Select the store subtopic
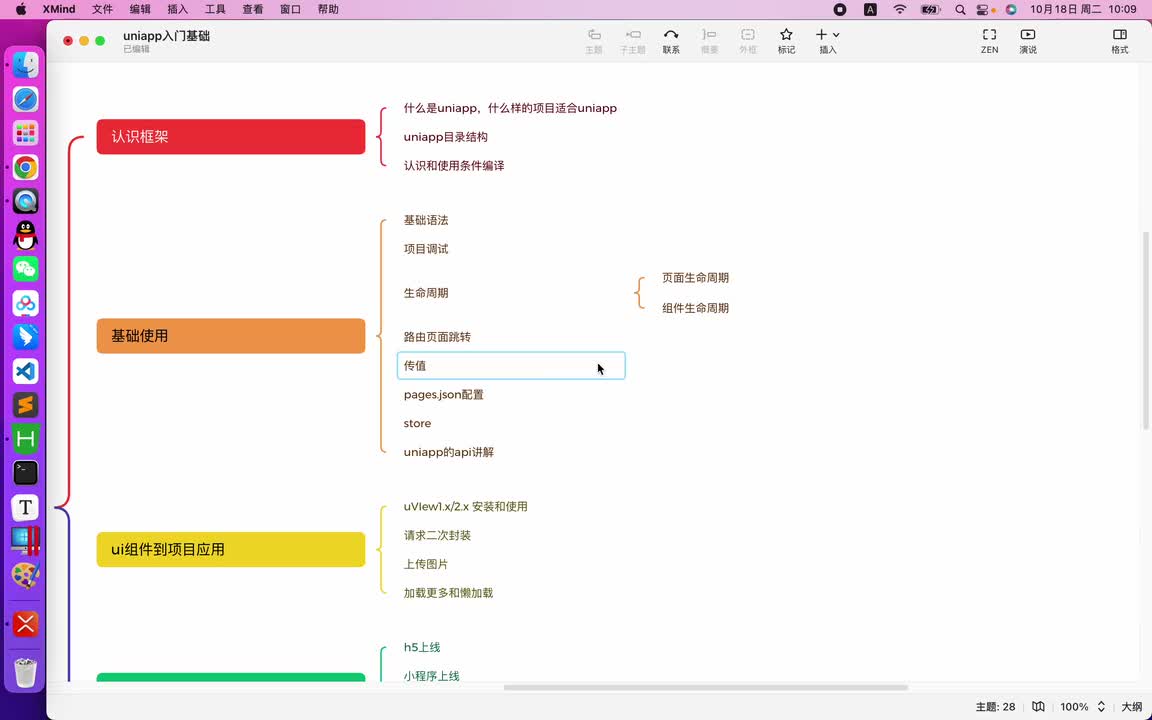1152x720 pixels. pyautogui.click(x=417, y=423)
